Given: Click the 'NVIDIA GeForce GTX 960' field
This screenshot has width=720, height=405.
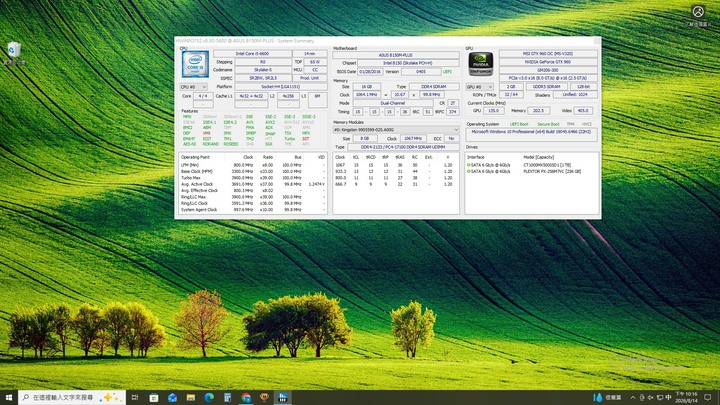Looking at the screenshot, I should 548,62.
